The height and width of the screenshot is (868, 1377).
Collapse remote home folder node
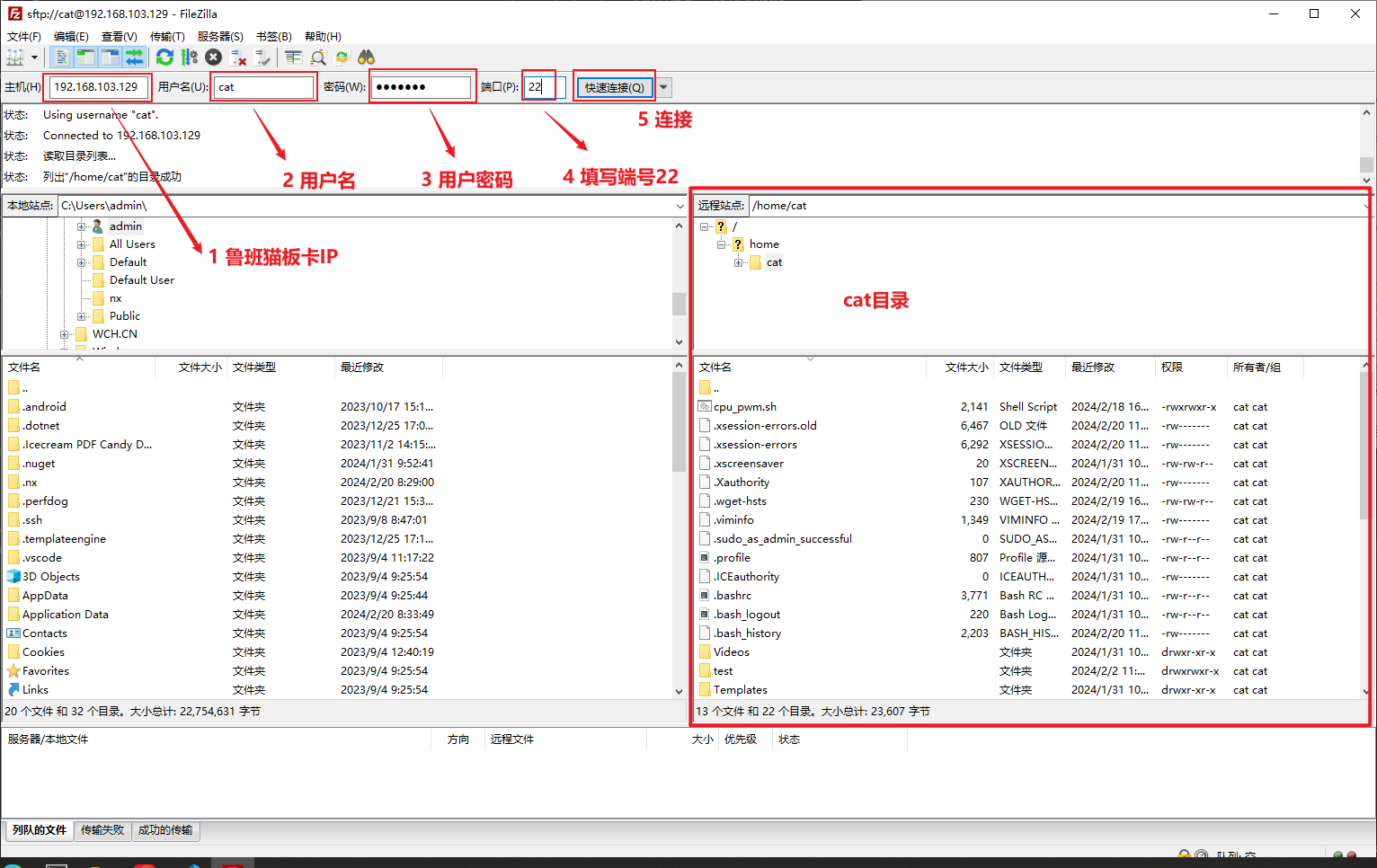[721, 244]
